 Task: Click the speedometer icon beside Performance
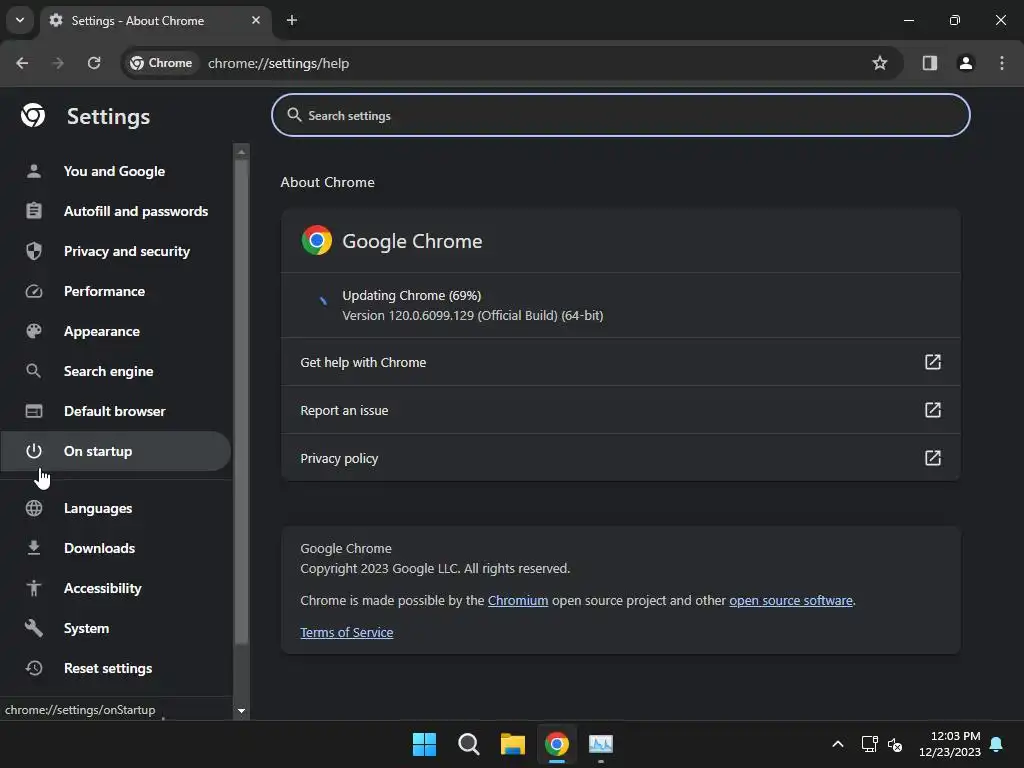[x=34, y=291]
